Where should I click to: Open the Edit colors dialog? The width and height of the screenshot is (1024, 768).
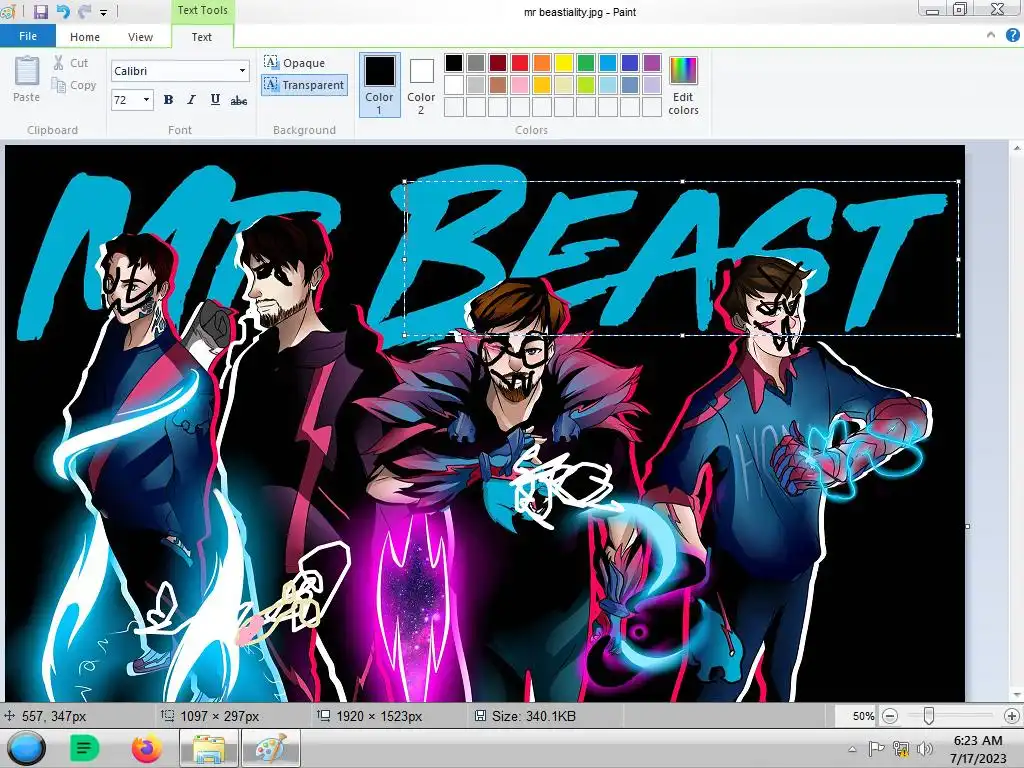(x=683, y=86)
